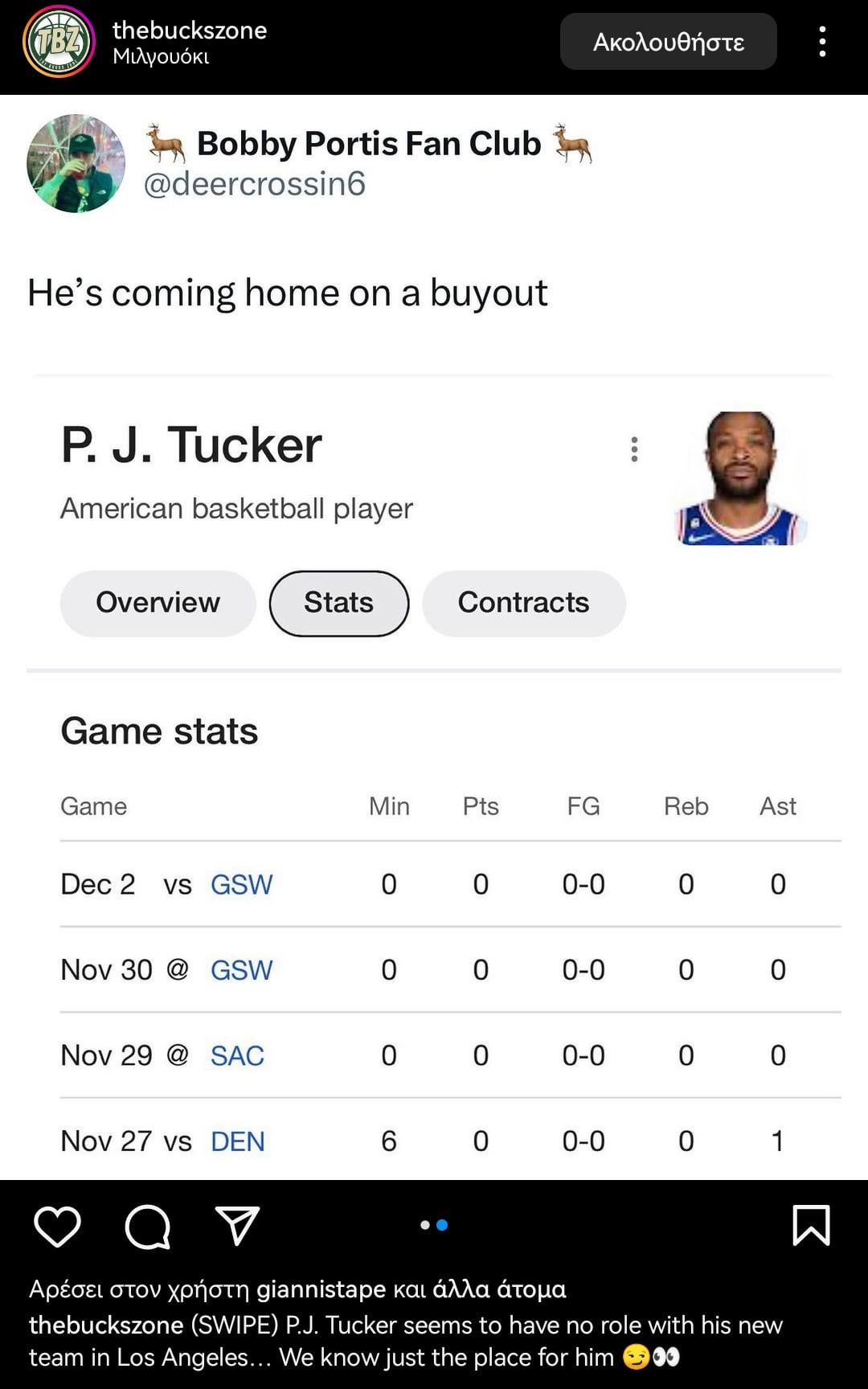Tap the Bobby Portis Fan Club avatar
Viewport: 868px width, 1389px height.
click(x=76, y=163)
